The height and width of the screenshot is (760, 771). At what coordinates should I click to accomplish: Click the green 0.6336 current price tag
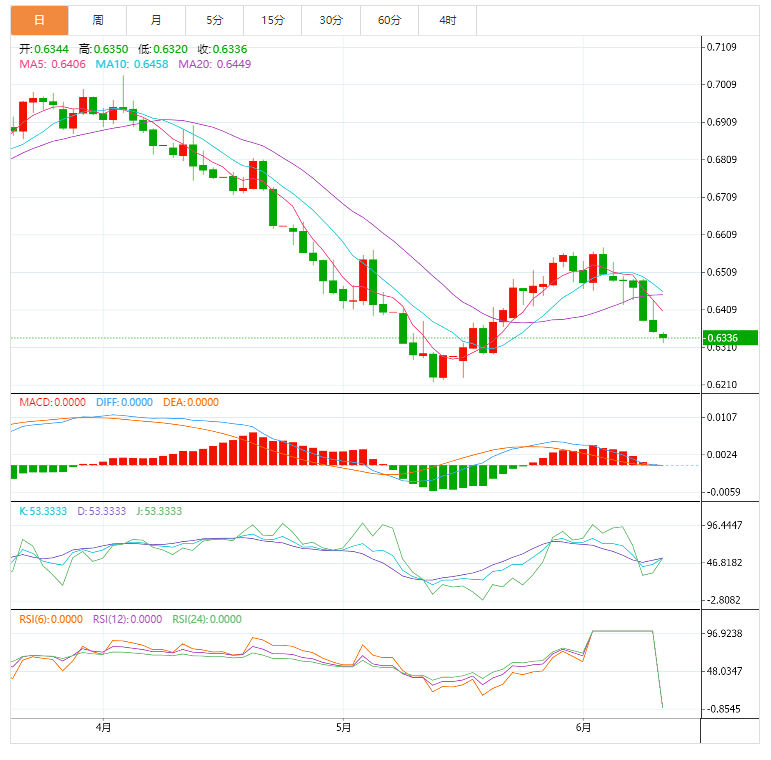[x=730, y=338]
